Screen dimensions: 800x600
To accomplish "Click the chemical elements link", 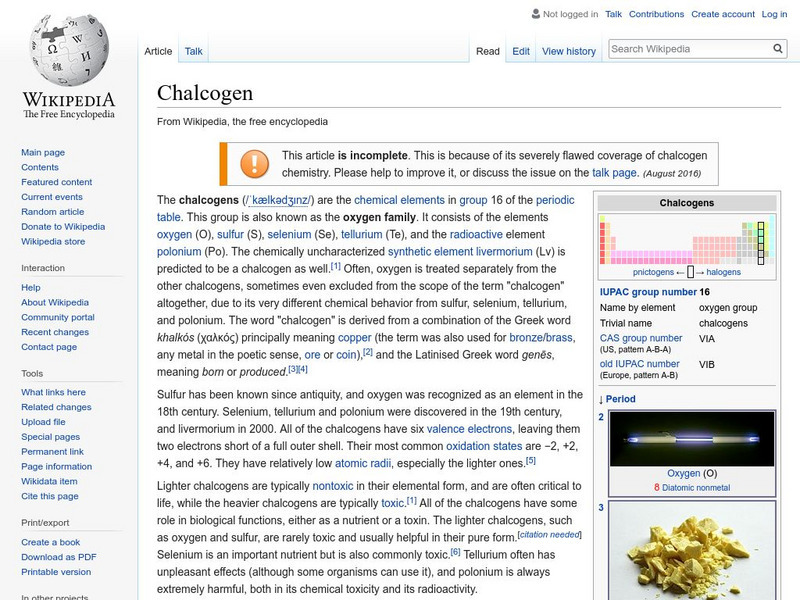I will point(399,200).
